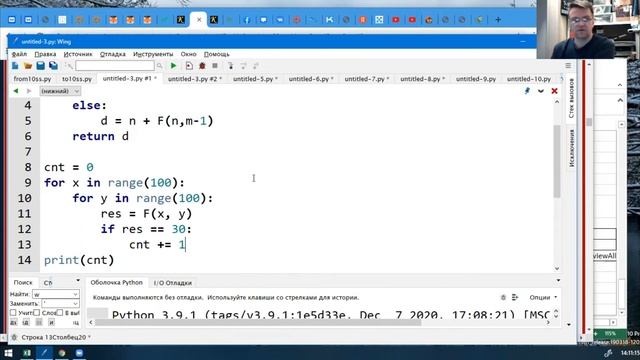Image resolution: width=640 pixels, height=360 pixels.
Task: Open the Помощь menu
Action: pos(217,54)
